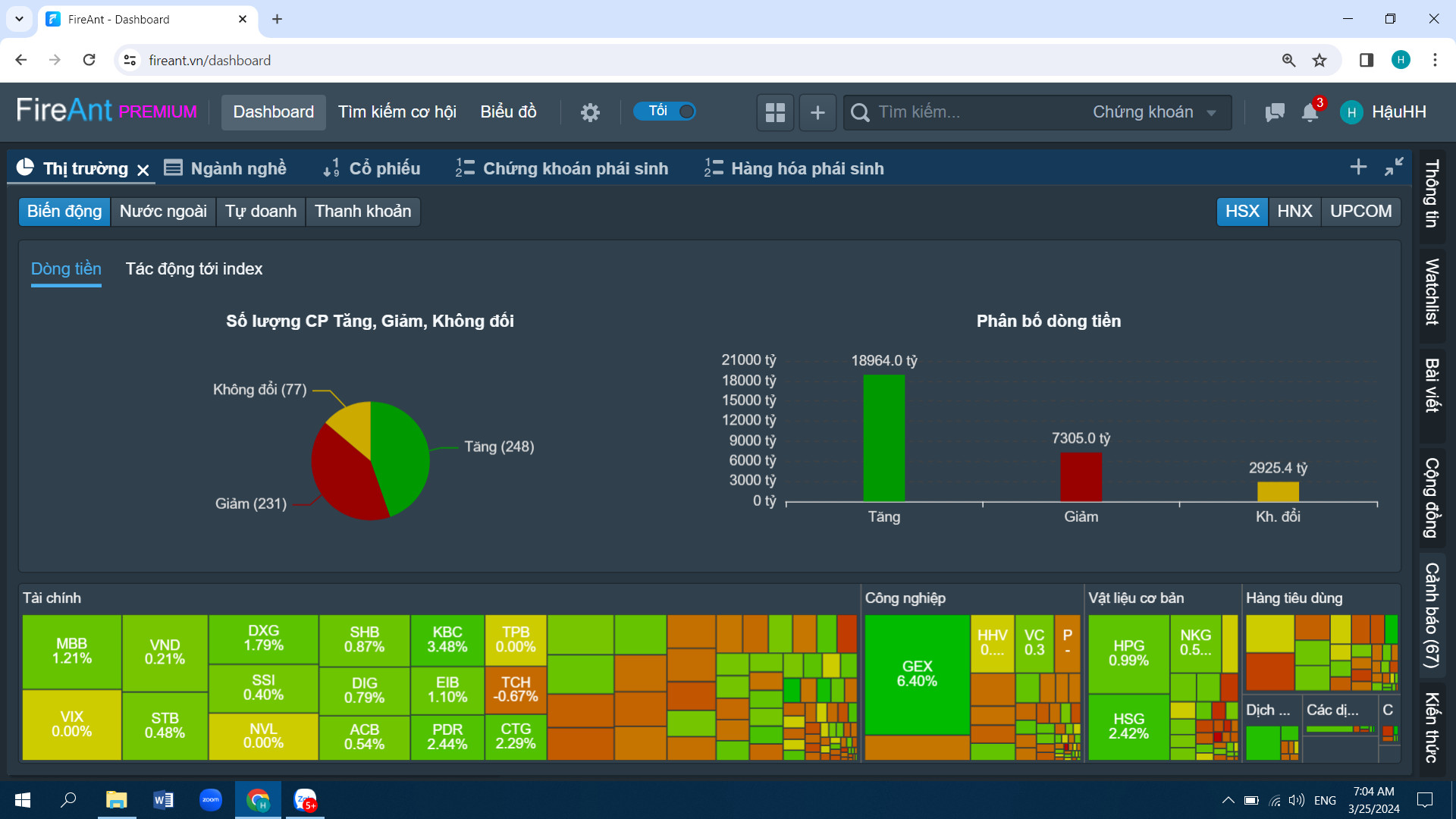
Task: Click the green Tăng bar in chart
Action: [883, 438]
